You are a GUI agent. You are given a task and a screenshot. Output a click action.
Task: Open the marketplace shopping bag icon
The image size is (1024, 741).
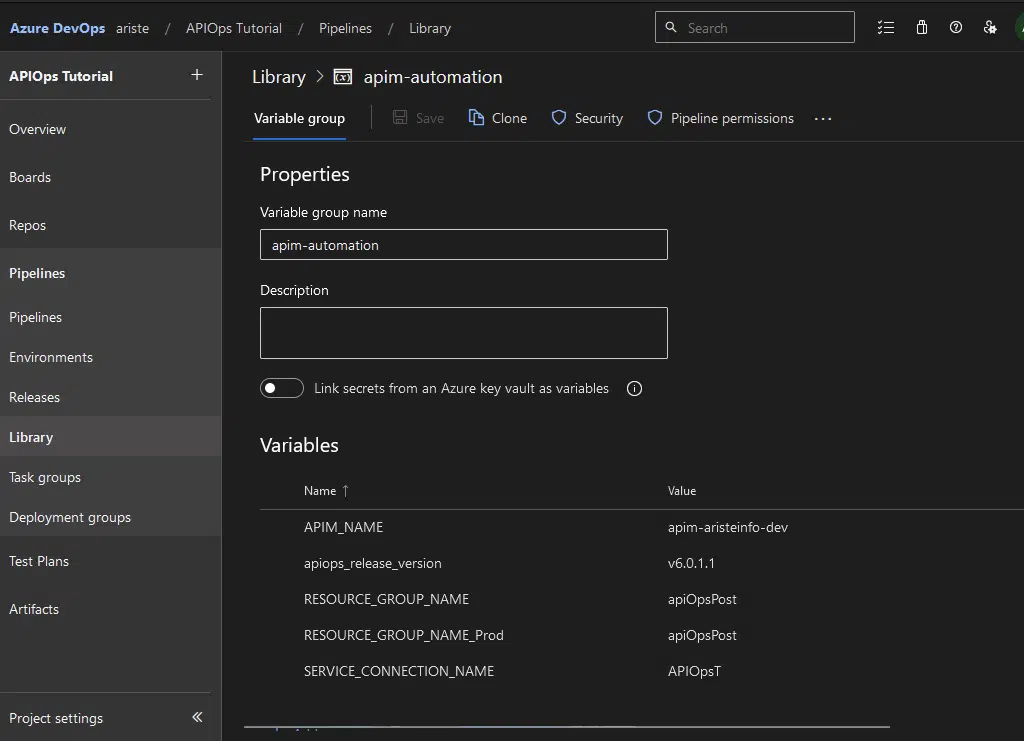921,28
